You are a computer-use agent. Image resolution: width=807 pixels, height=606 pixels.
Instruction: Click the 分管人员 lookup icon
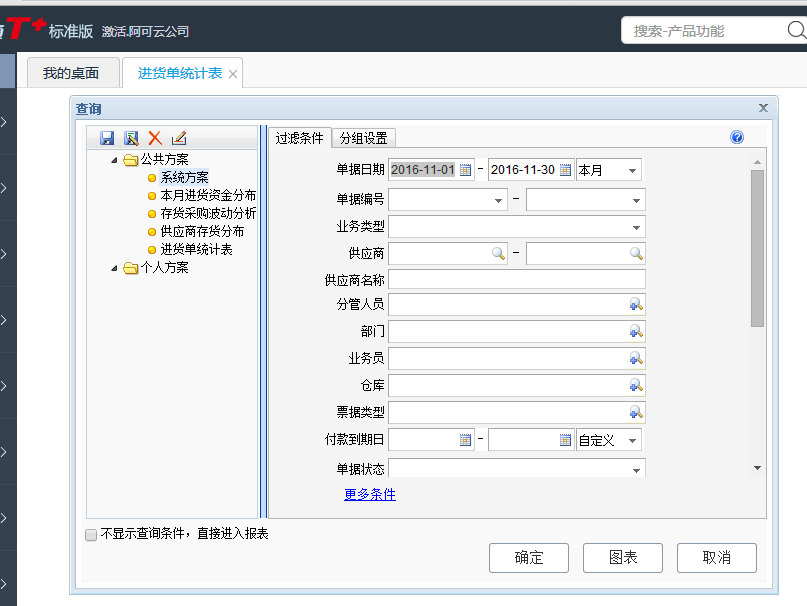(x=636, y=304)
